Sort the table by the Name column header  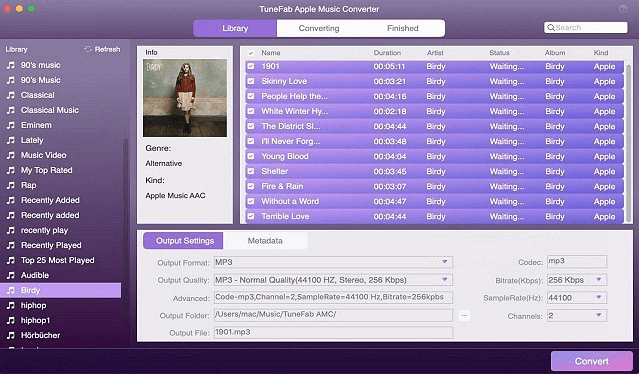[271, 53]
